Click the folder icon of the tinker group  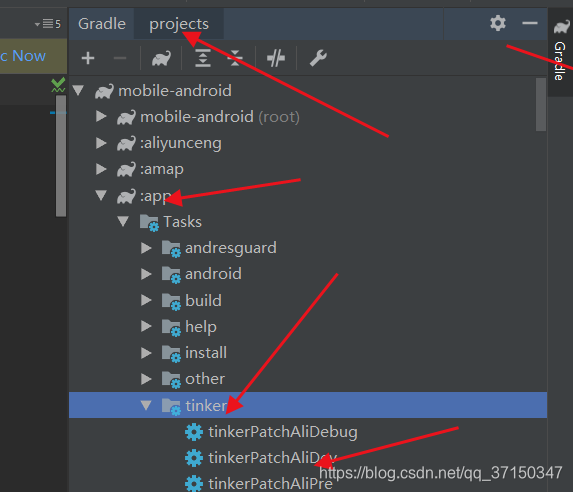click(x=171, y=406)
